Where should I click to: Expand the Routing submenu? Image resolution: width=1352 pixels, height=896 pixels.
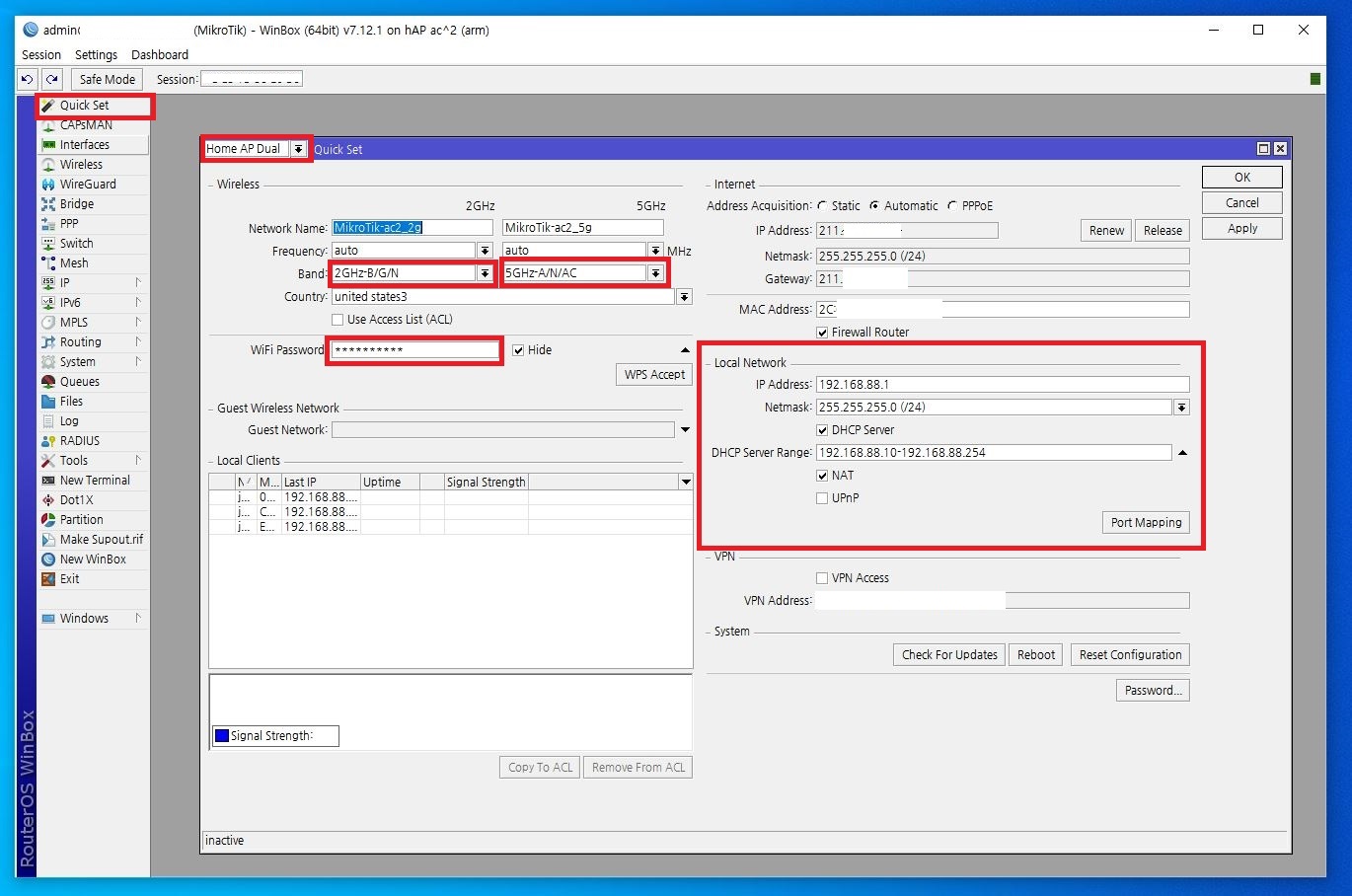click(x=138, y=342)
